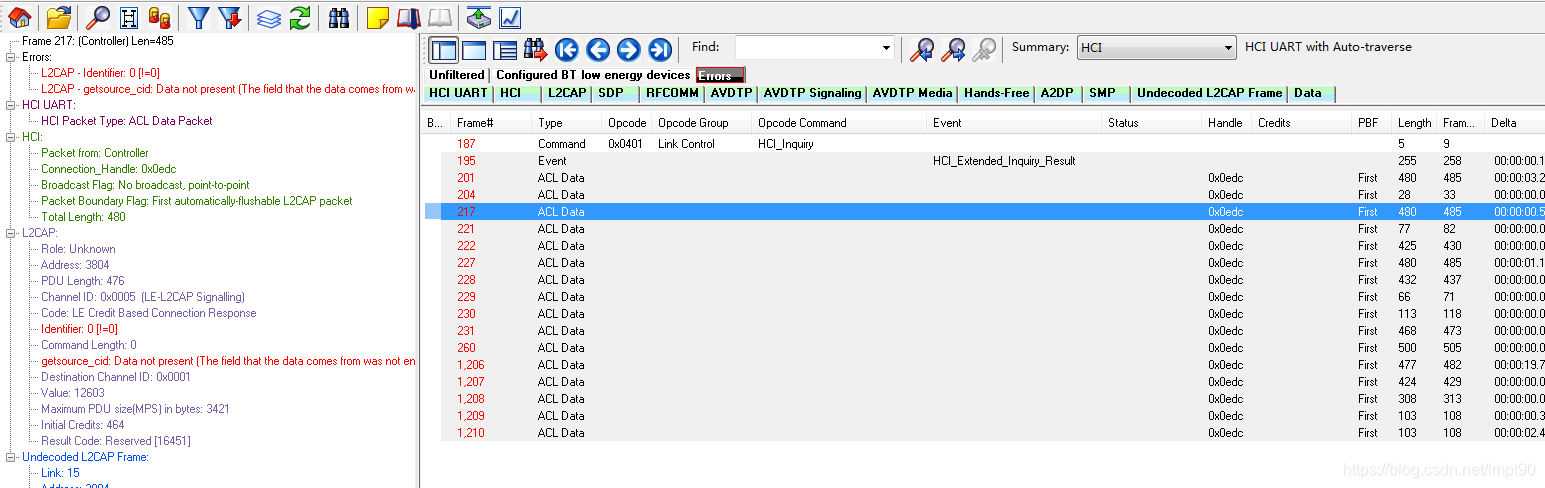Collapse the L2CAP tree node
This screenshot has width=1545, height=488.
12,233
